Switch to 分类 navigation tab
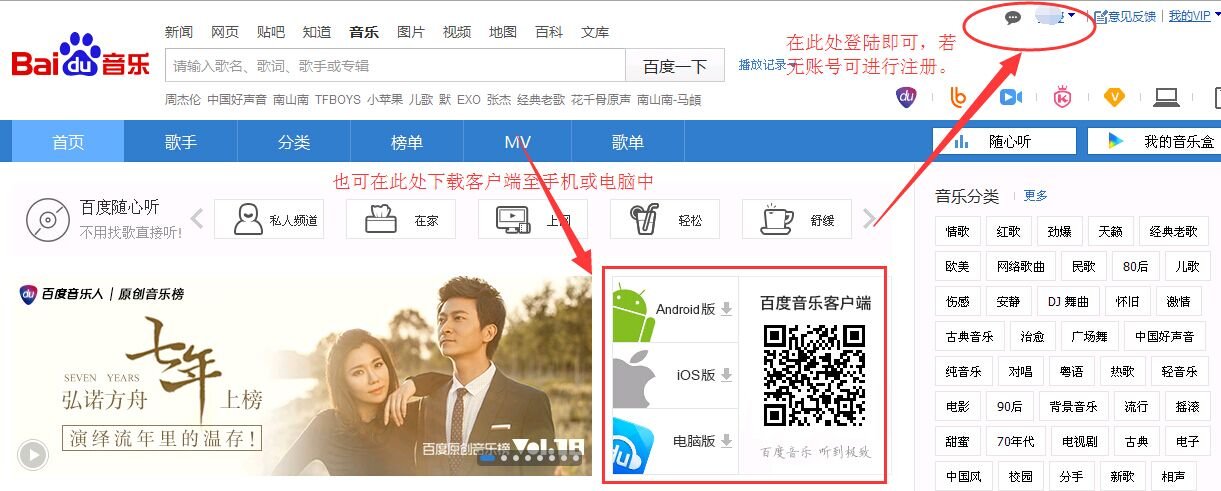 [294, 141]
